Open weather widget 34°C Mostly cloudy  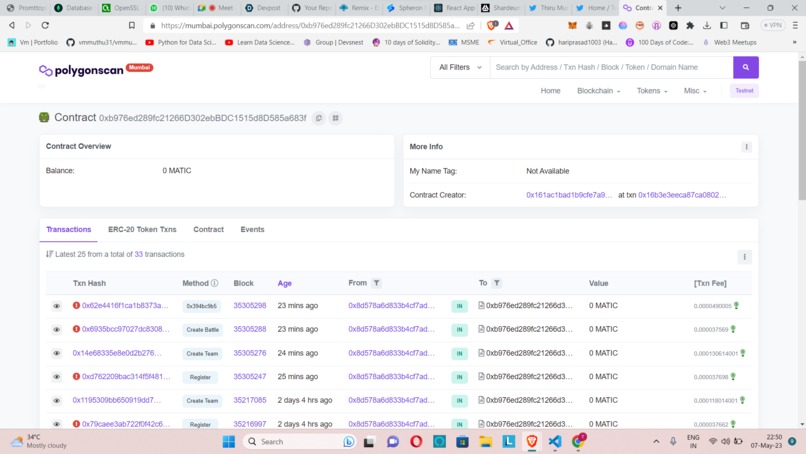point(39,441)
